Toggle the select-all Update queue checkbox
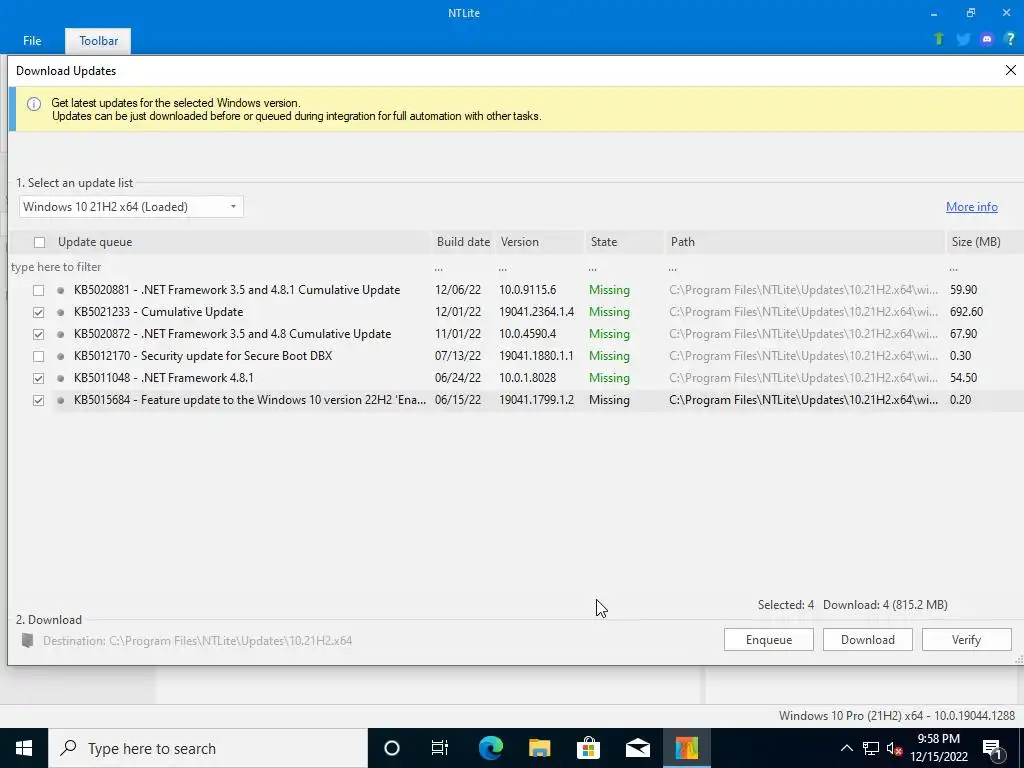Screen dimensions: 1024x768 (40, 242)
